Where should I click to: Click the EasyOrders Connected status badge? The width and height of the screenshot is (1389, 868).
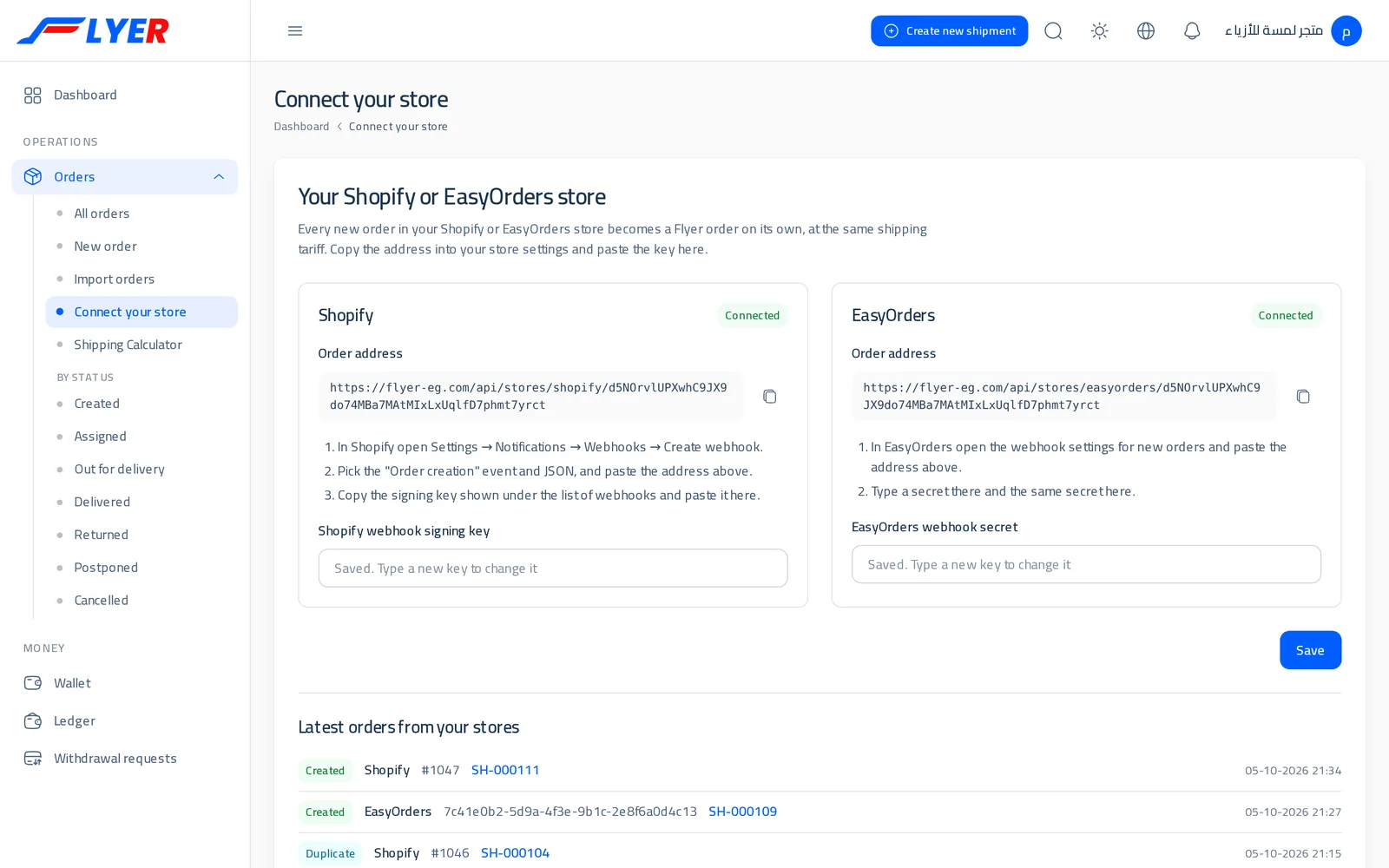point(1286,315)
